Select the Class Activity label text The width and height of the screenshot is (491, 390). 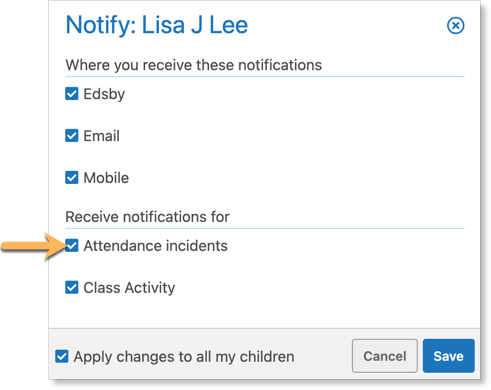[x=129, y=288]
